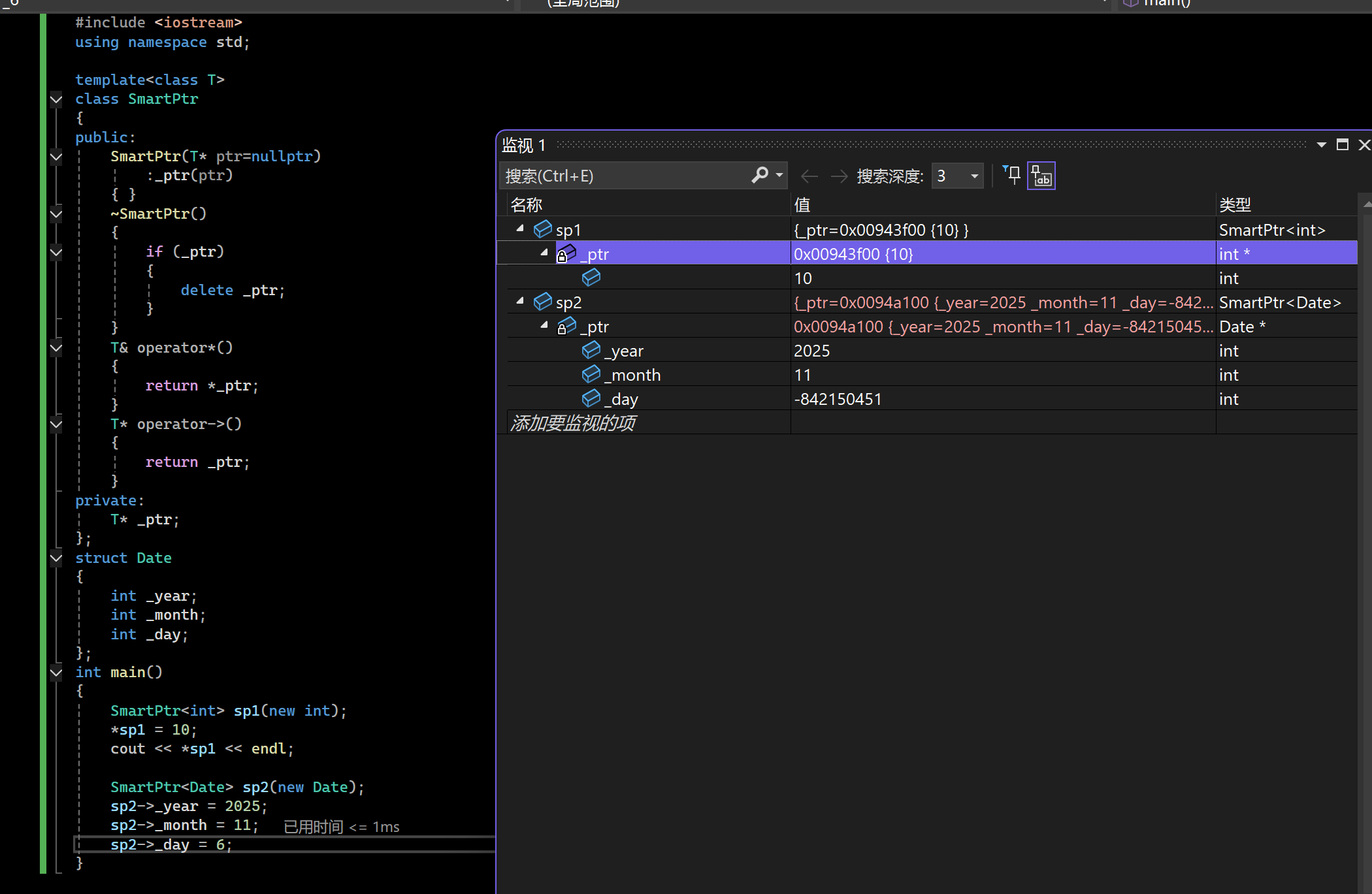Viewport: 1372px width, 894px height.
Task: Collapse the _ptr node under sp1
Action: (x=544, y=253)
